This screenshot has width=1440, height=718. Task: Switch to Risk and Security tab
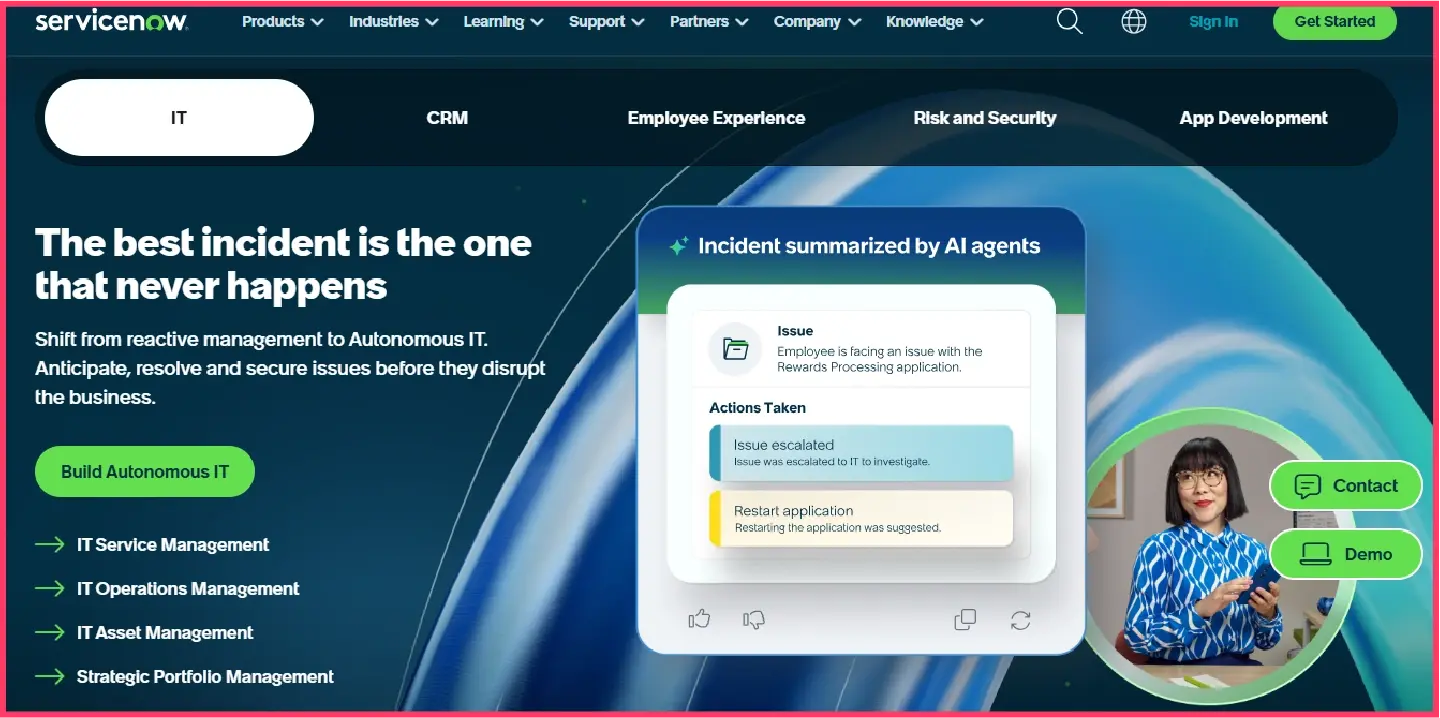point(985,118)
